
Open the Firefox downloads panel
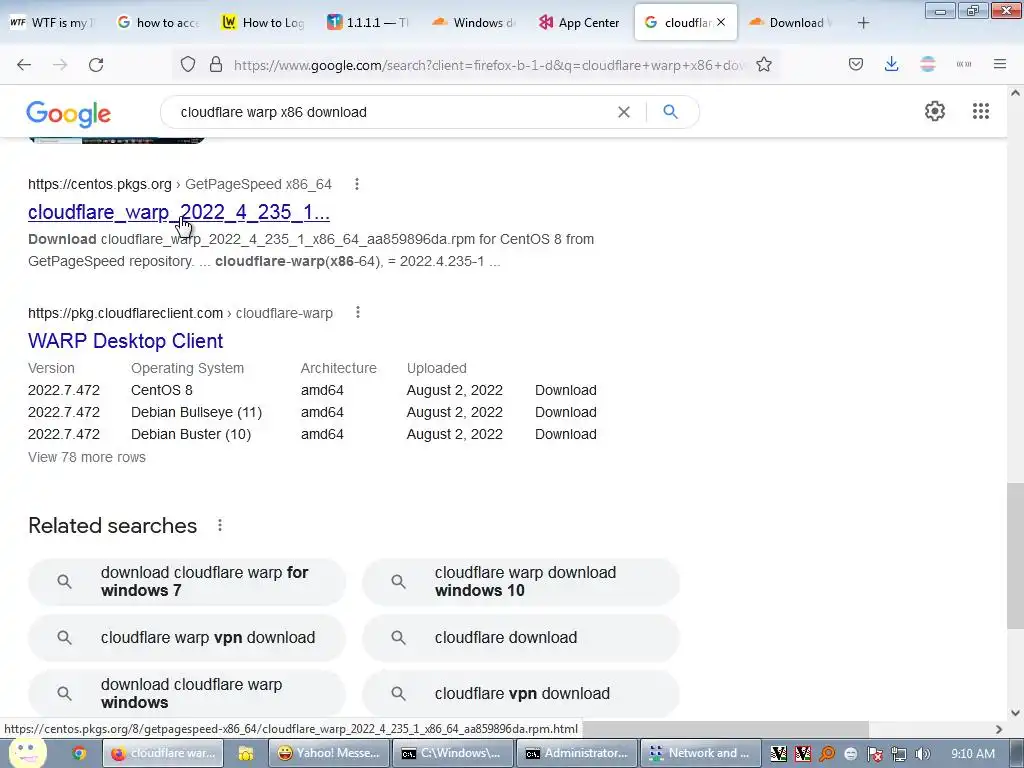point(891,65)
